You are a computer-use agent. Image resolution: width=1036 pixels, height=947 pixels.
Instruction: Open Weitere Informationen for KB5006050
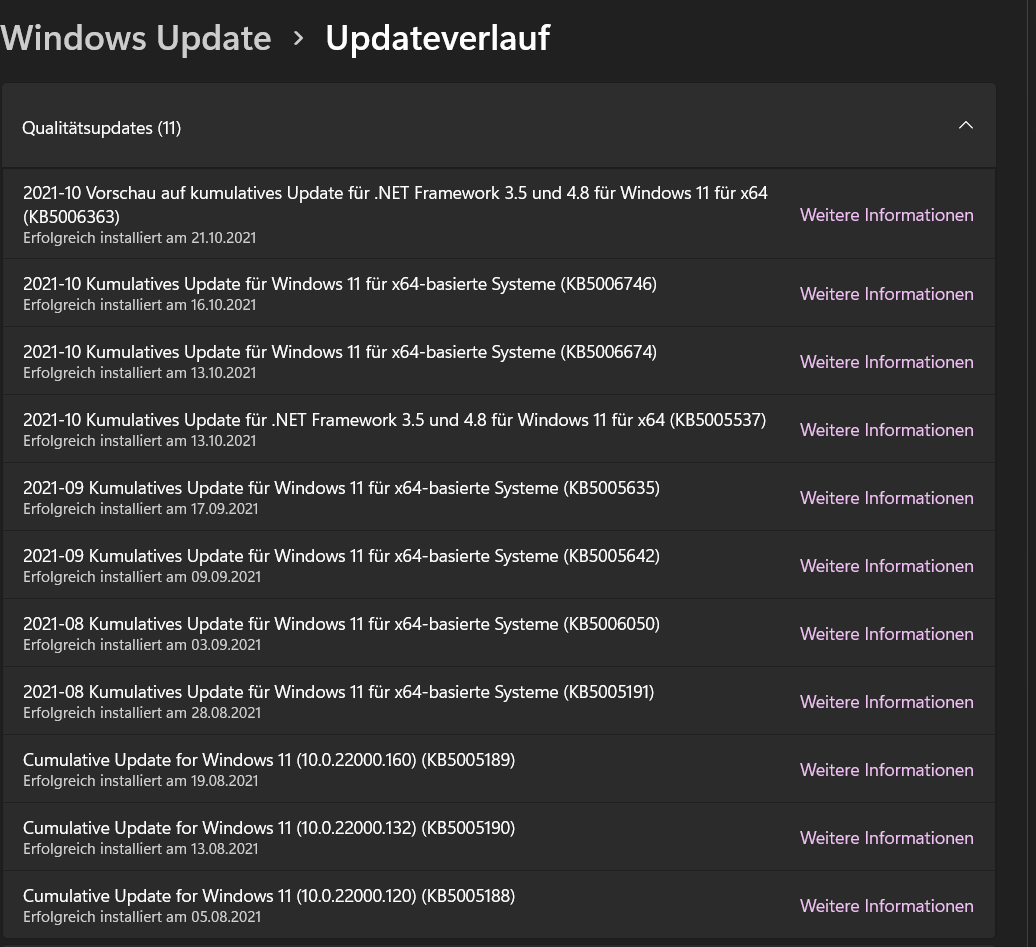[886, 633]
